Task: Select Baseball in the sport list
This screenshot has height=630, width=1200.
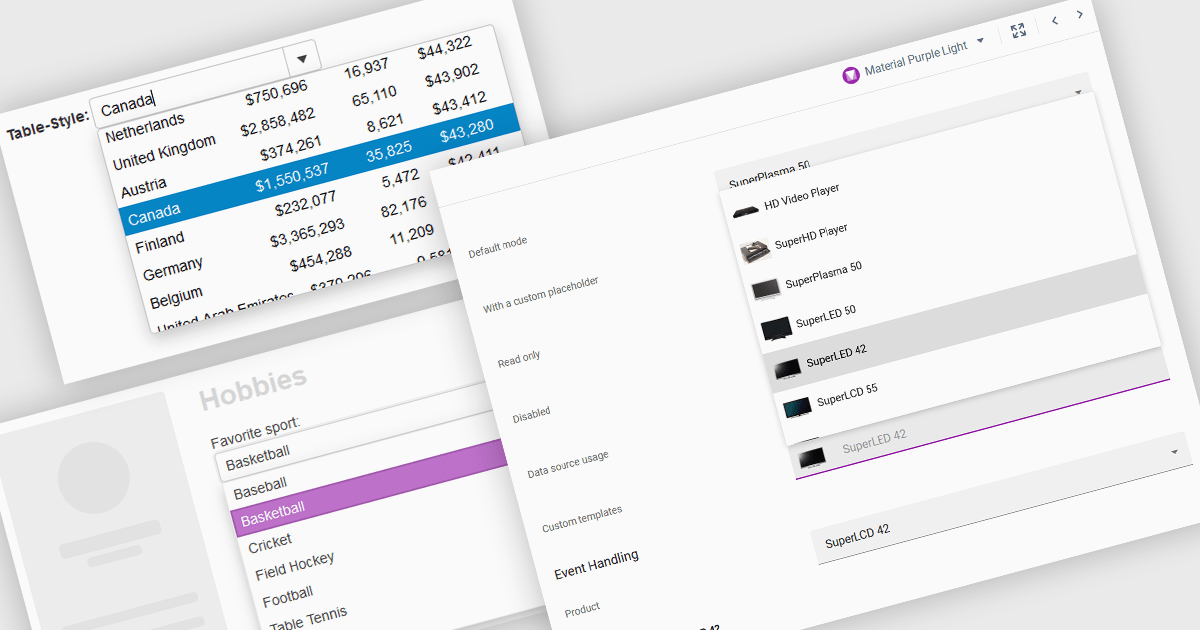Action: coord(260,489)
